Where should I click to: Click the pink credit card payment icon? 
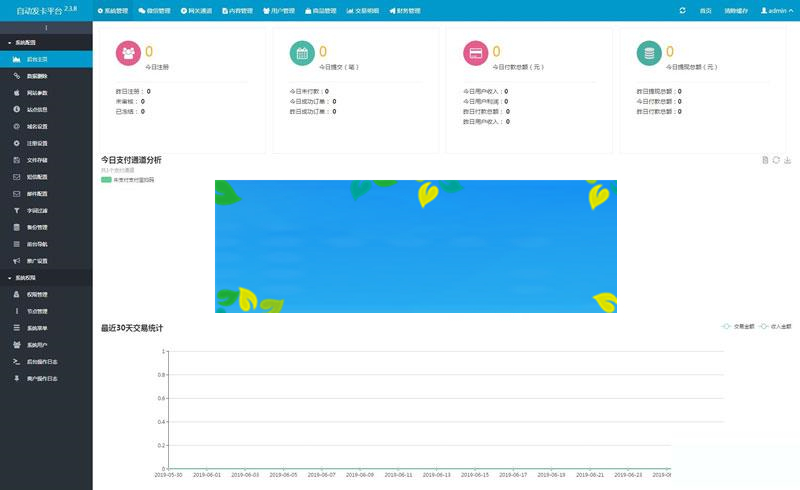pyautogui.click(x=476, y=54)
